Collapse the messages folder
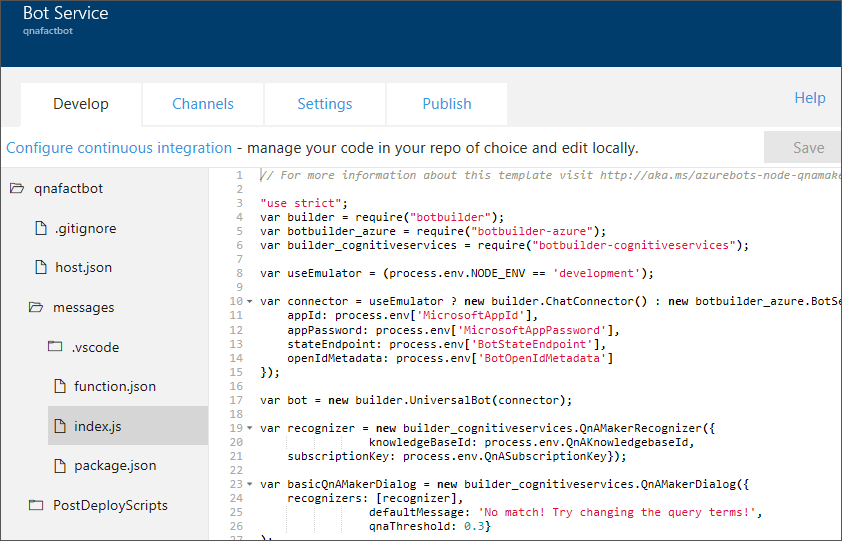The width and height of the screenshot is (842, 541). point(83,307)
